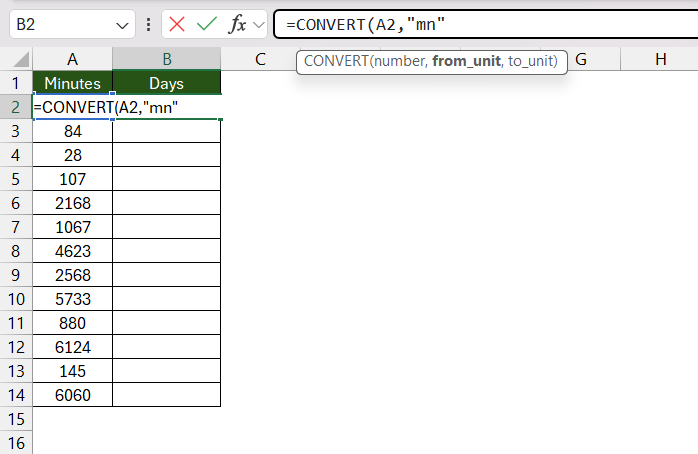The width and height of the screenshot is (698, 454).
Task: Click empty Days cell beside 84
Action: point(166,131)
